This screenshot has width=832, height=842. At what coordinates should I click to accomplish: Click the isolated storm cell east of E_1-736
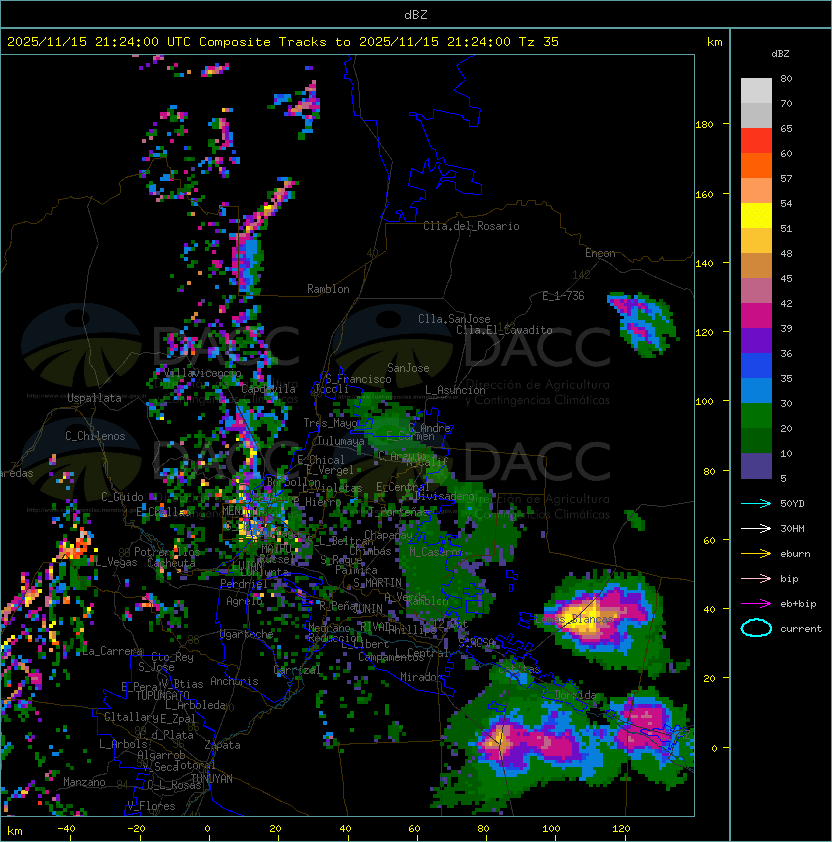(642, 324)
